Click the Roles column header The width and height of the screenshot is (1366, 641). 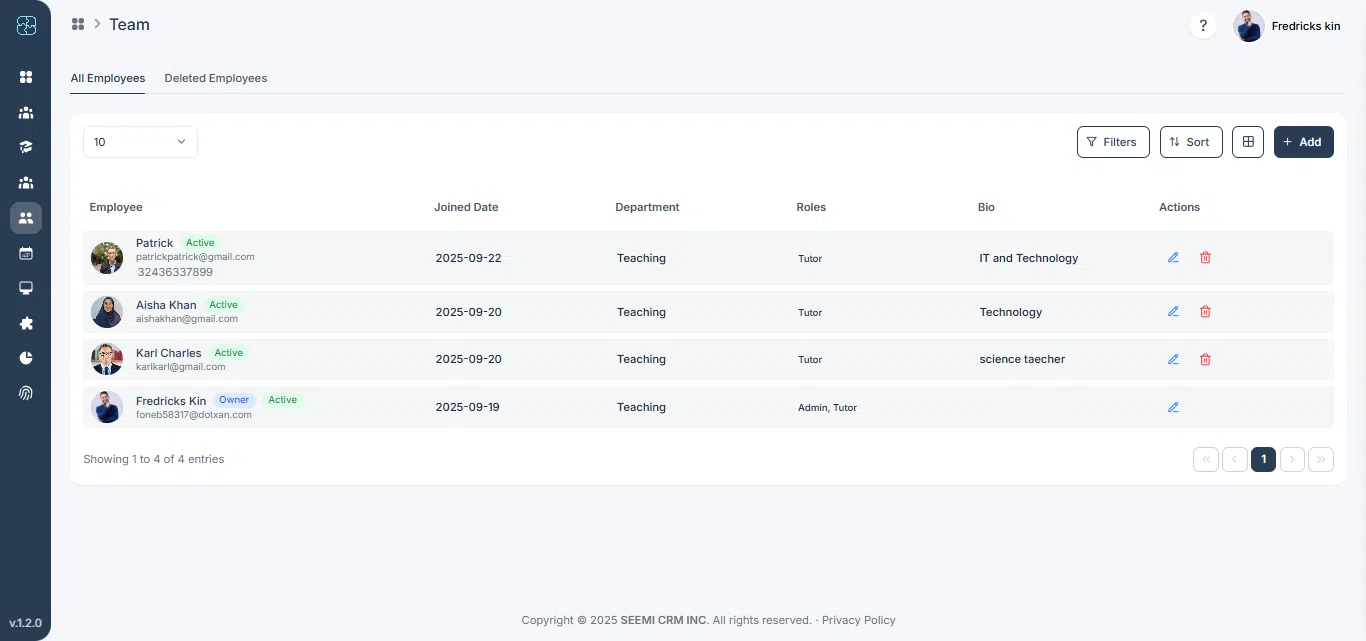click(x=811, y=207)
